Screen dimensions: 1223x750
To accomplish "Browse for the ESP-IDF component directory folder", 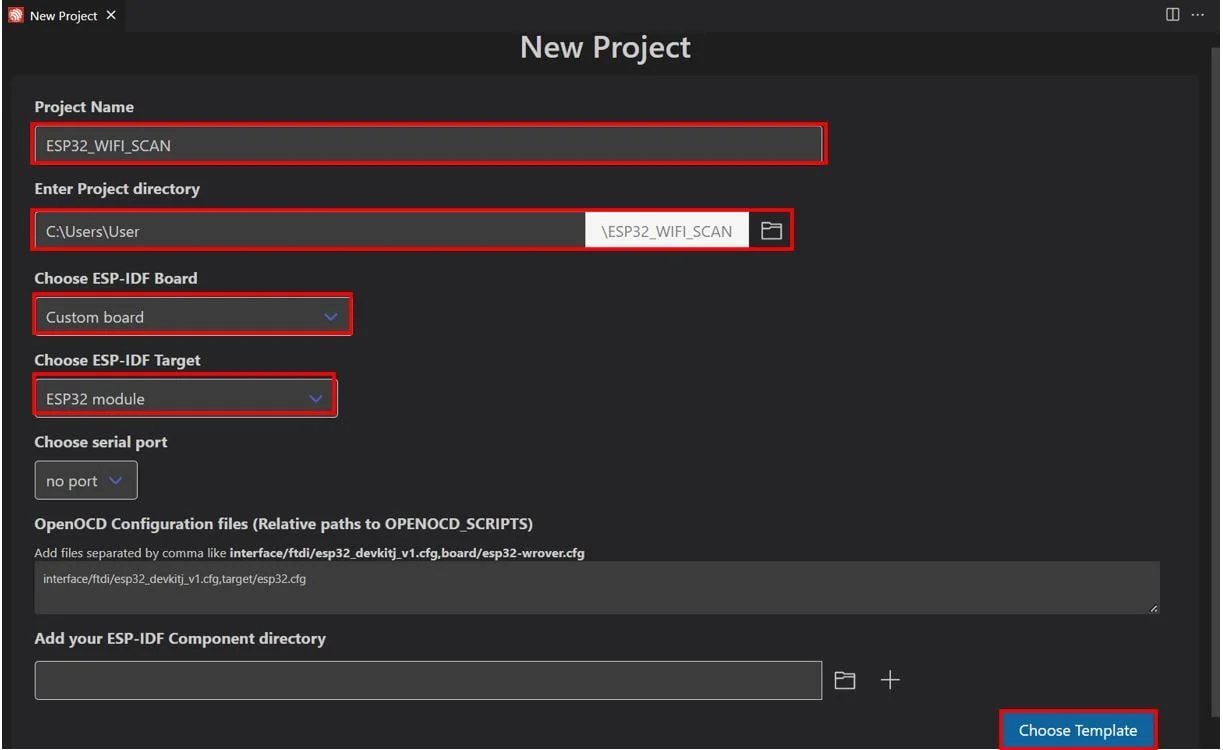I will click(x=845, y=680).
